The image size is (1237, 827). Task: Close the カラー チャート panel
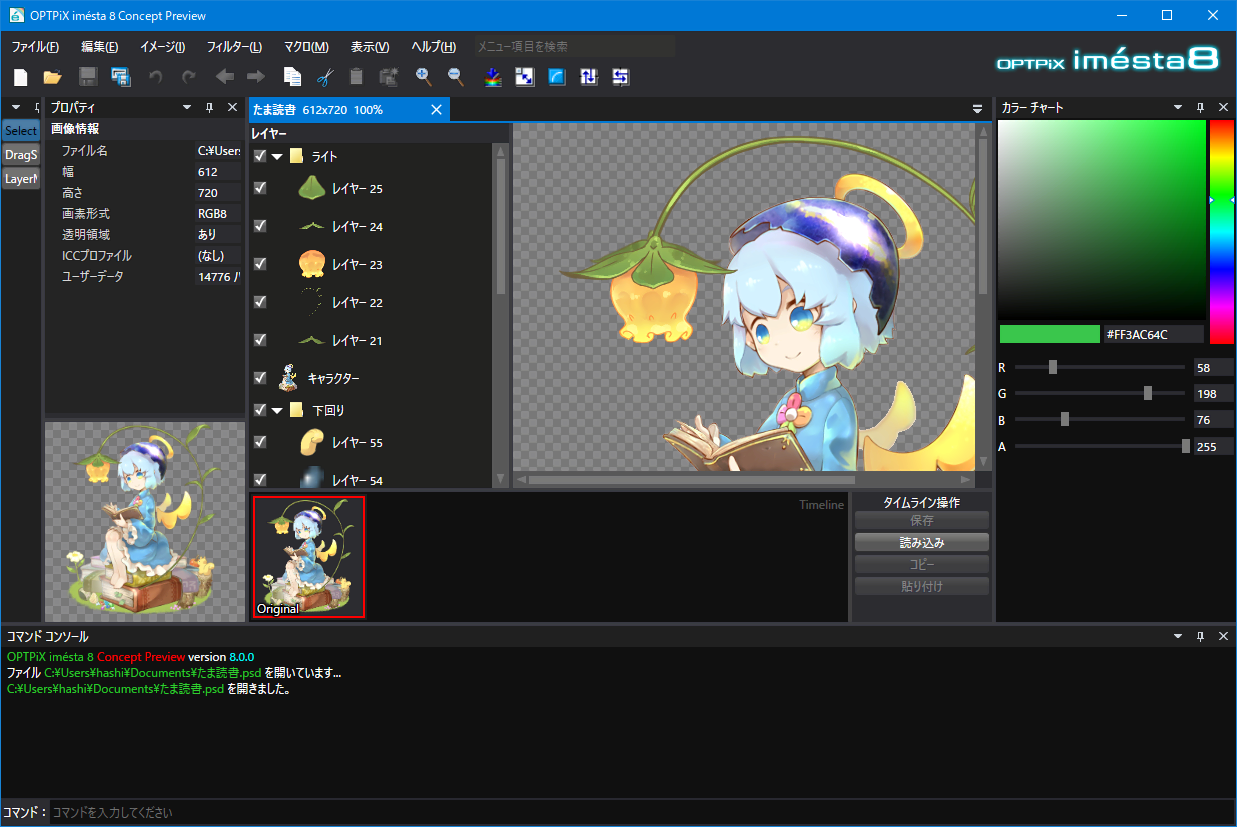coord(1223,107)
